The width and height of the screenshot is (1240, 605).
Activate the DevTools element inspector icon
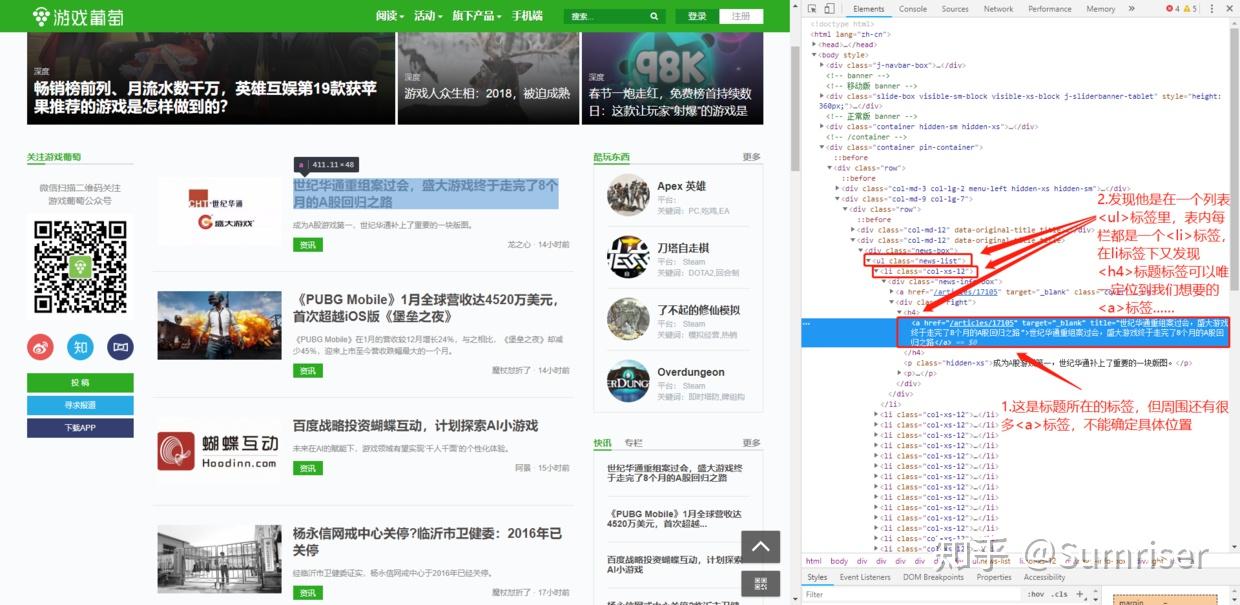[x=812, y=9]
